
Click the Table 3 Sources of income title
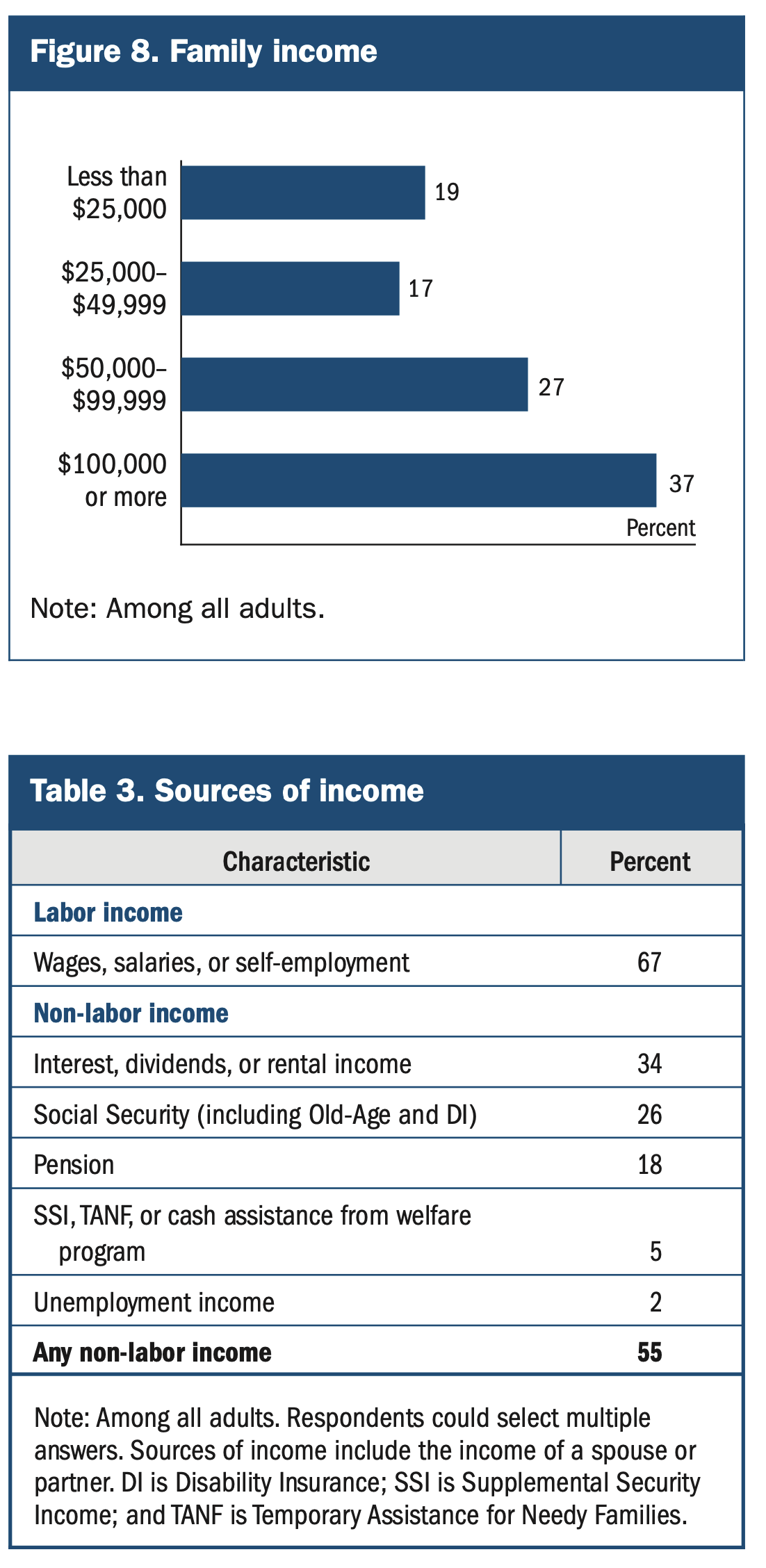click(227, 791)
